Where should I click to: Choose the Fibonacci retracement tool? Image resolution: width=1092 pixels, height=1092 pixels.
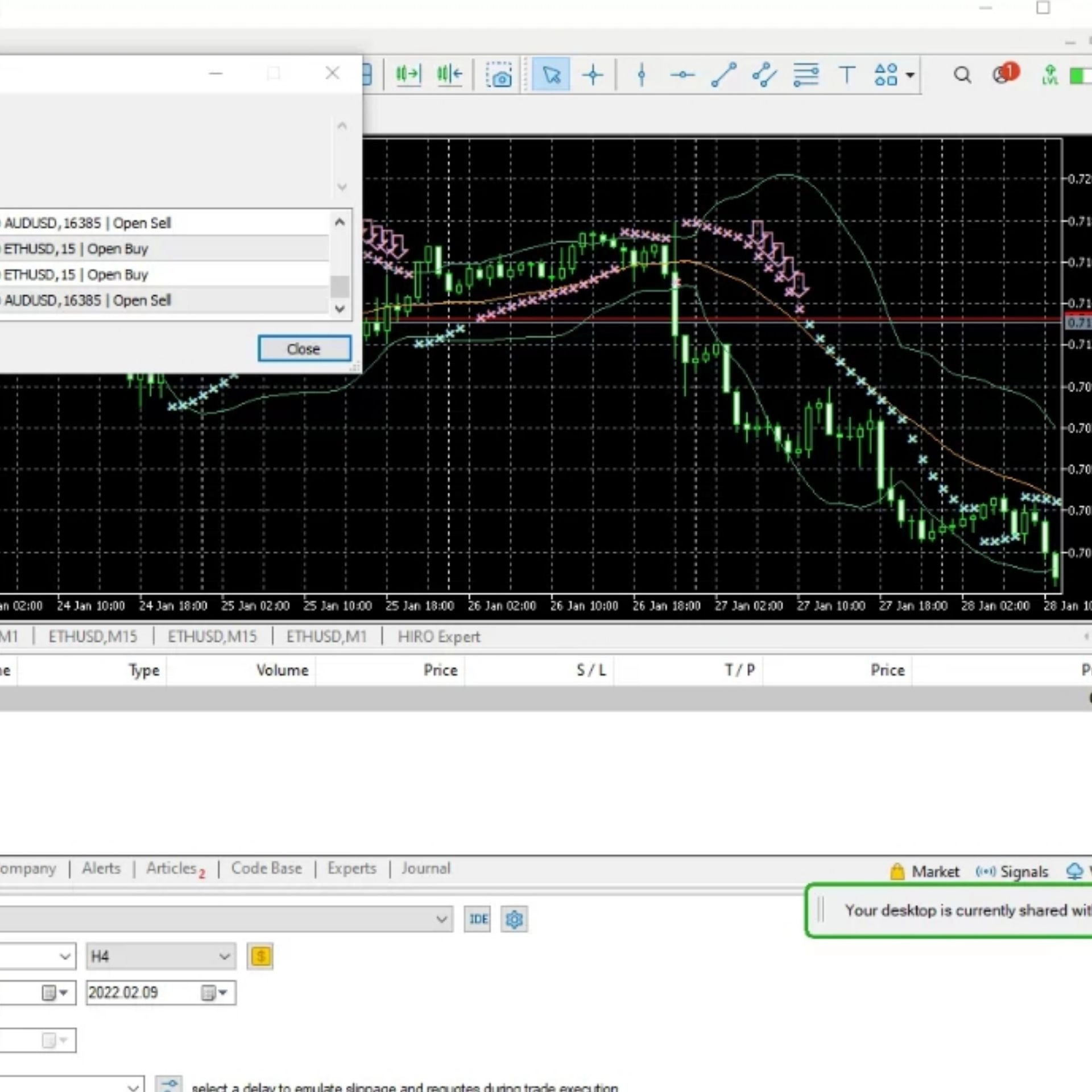point(805,75)
